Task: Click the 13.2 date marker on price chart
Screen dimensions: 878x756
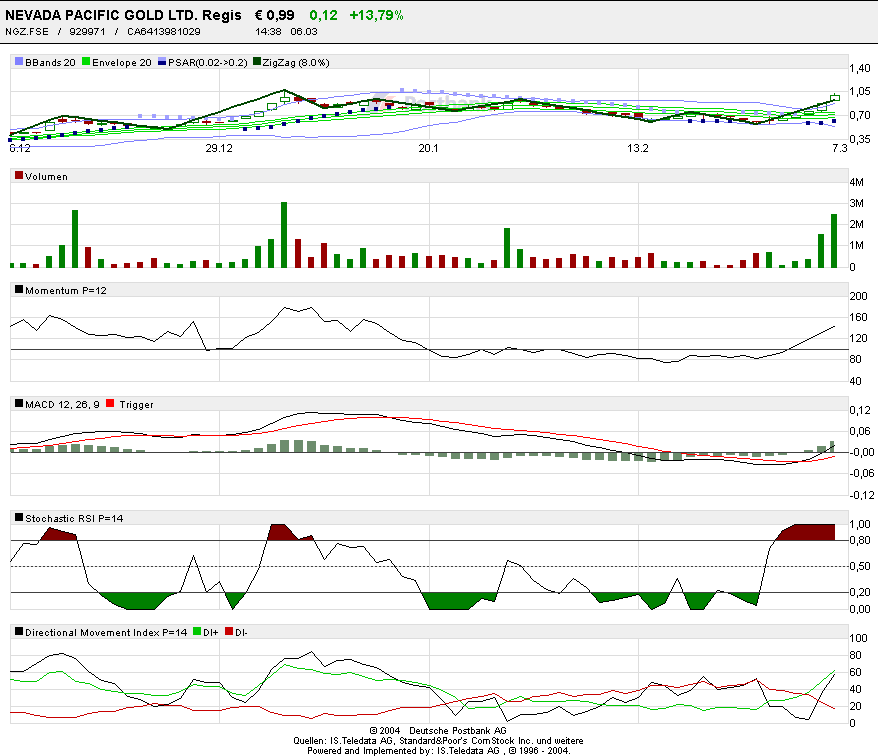Action: click(638, 148)
